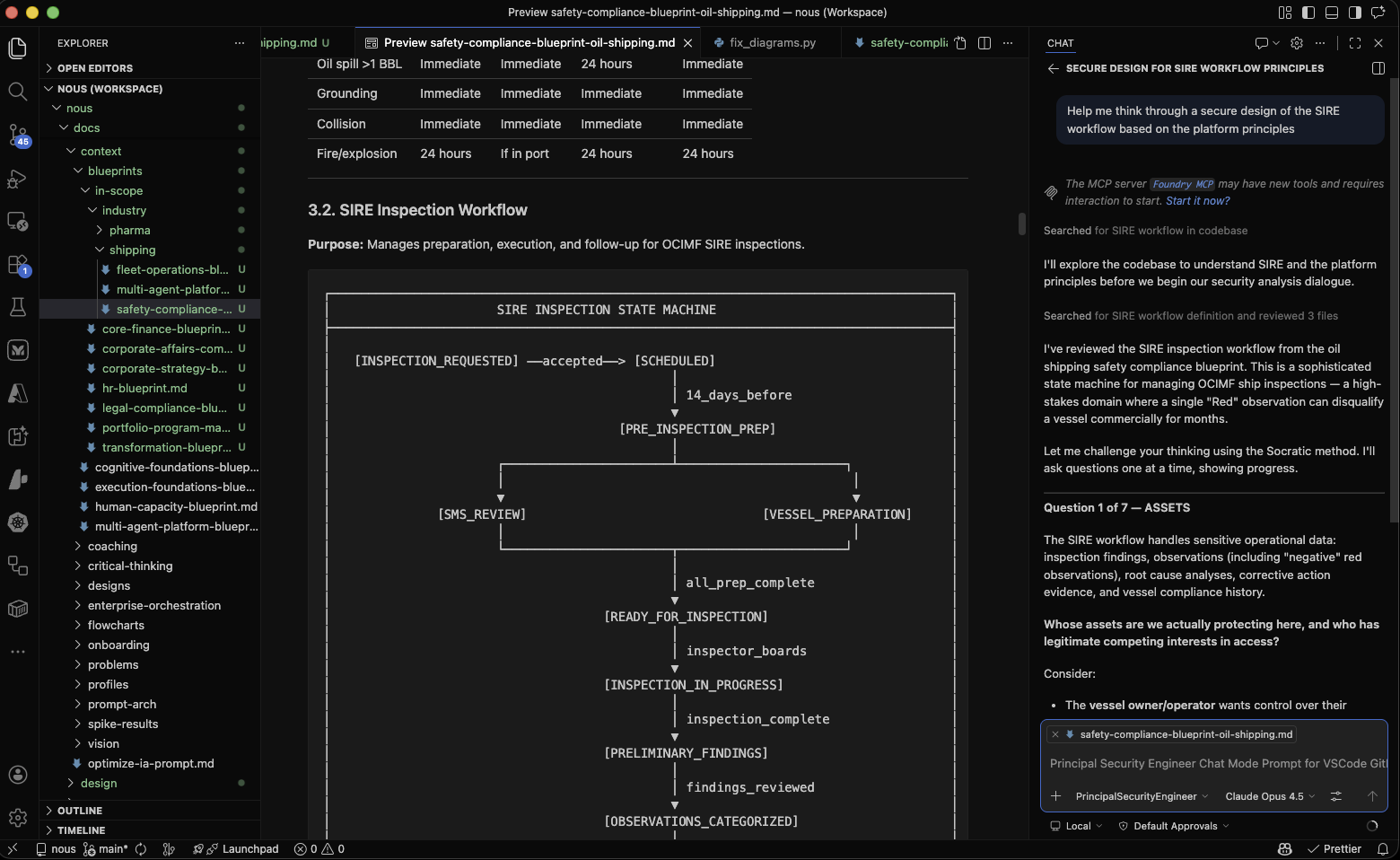
Task: Open the Claude Opus 4.5 model dropdown
Action: 1268,796
